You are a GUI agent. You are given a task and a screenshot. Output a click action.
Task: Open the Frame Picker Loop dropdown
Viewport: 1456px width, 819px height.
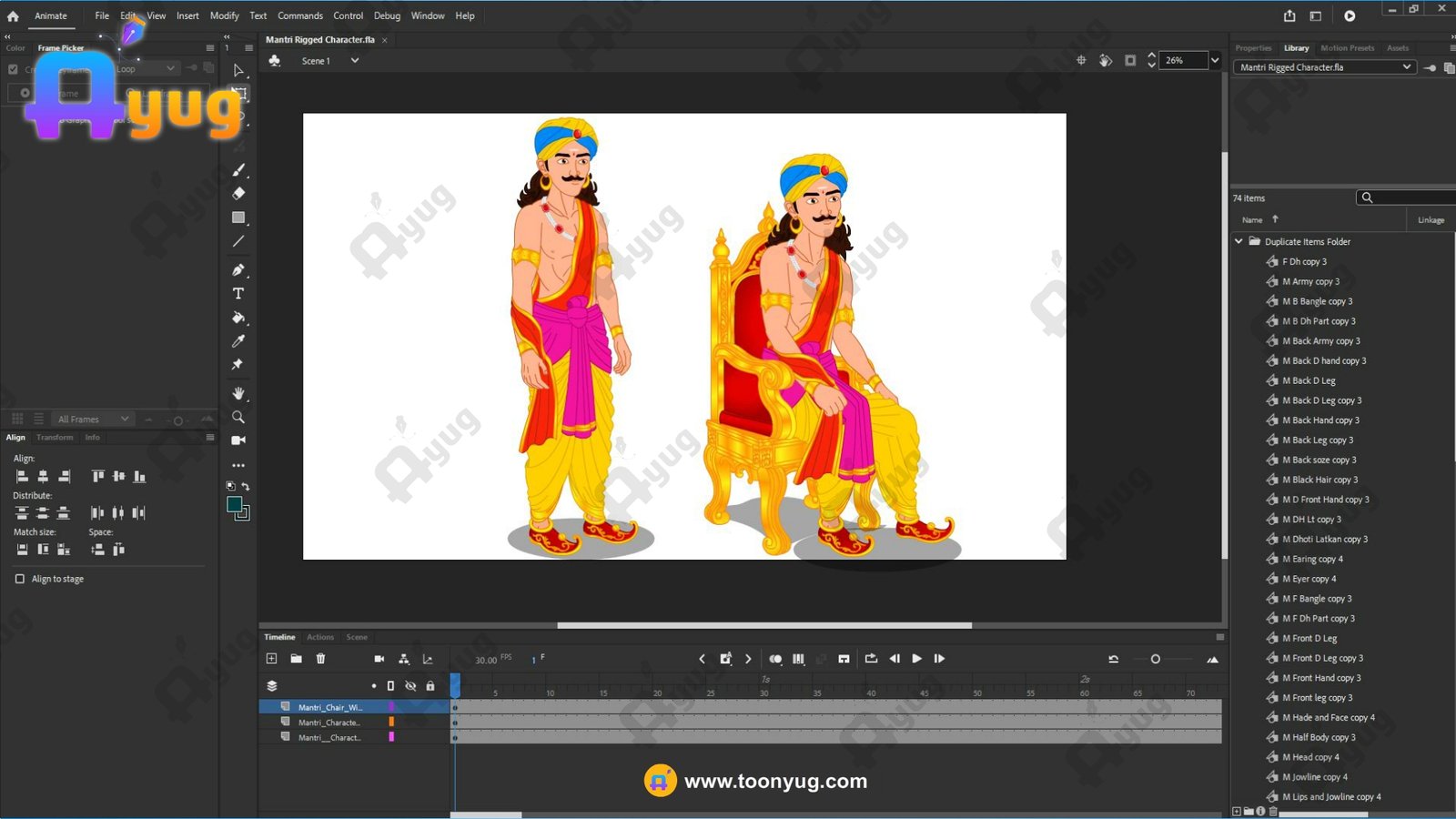pyautogui.click(x=146, y=68)
